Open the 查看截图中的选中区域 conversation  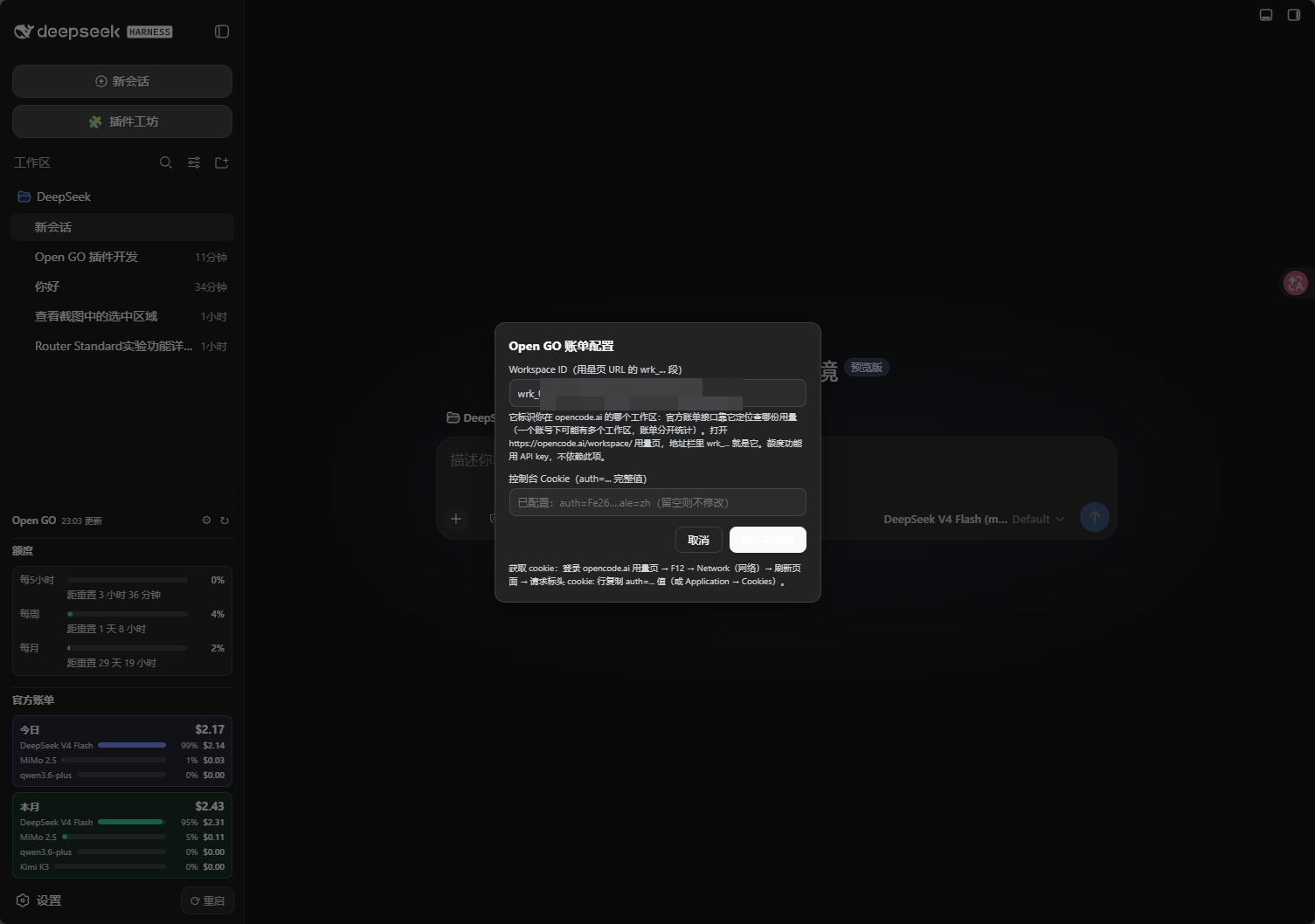point(122,316)
